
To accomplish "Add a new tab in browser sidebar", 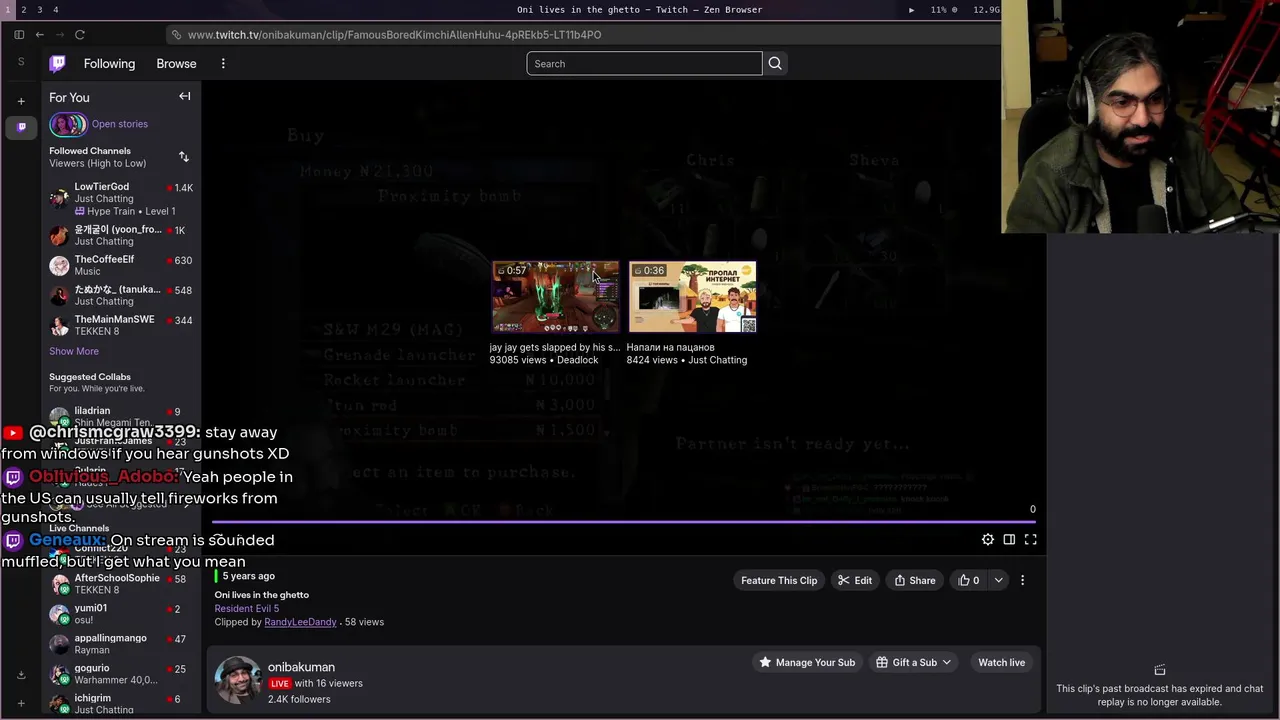I will point(21,101).
